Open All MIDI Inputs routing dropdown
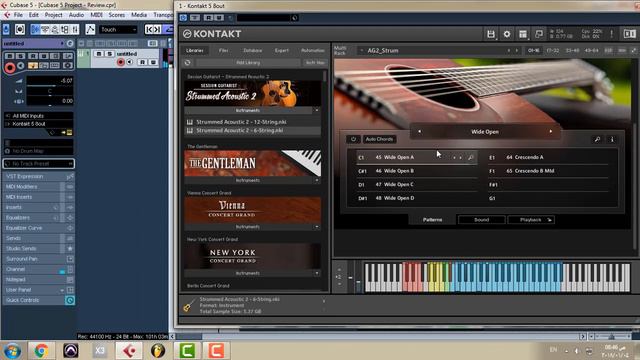640x360 pixels. (39, 116)
